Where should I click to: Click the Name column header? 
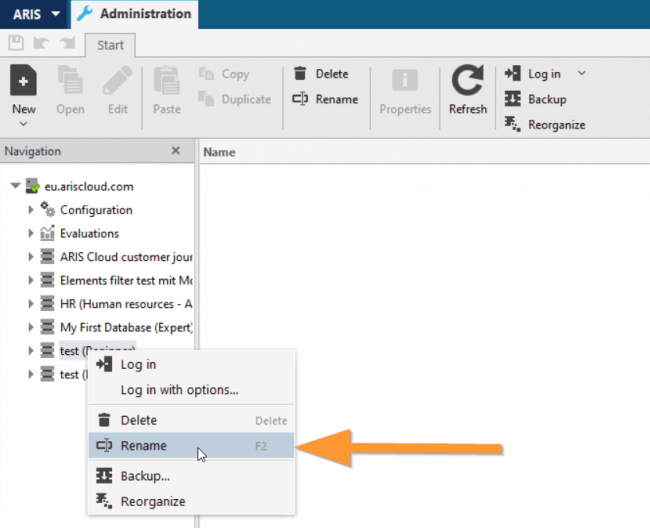tap(219, 153)
